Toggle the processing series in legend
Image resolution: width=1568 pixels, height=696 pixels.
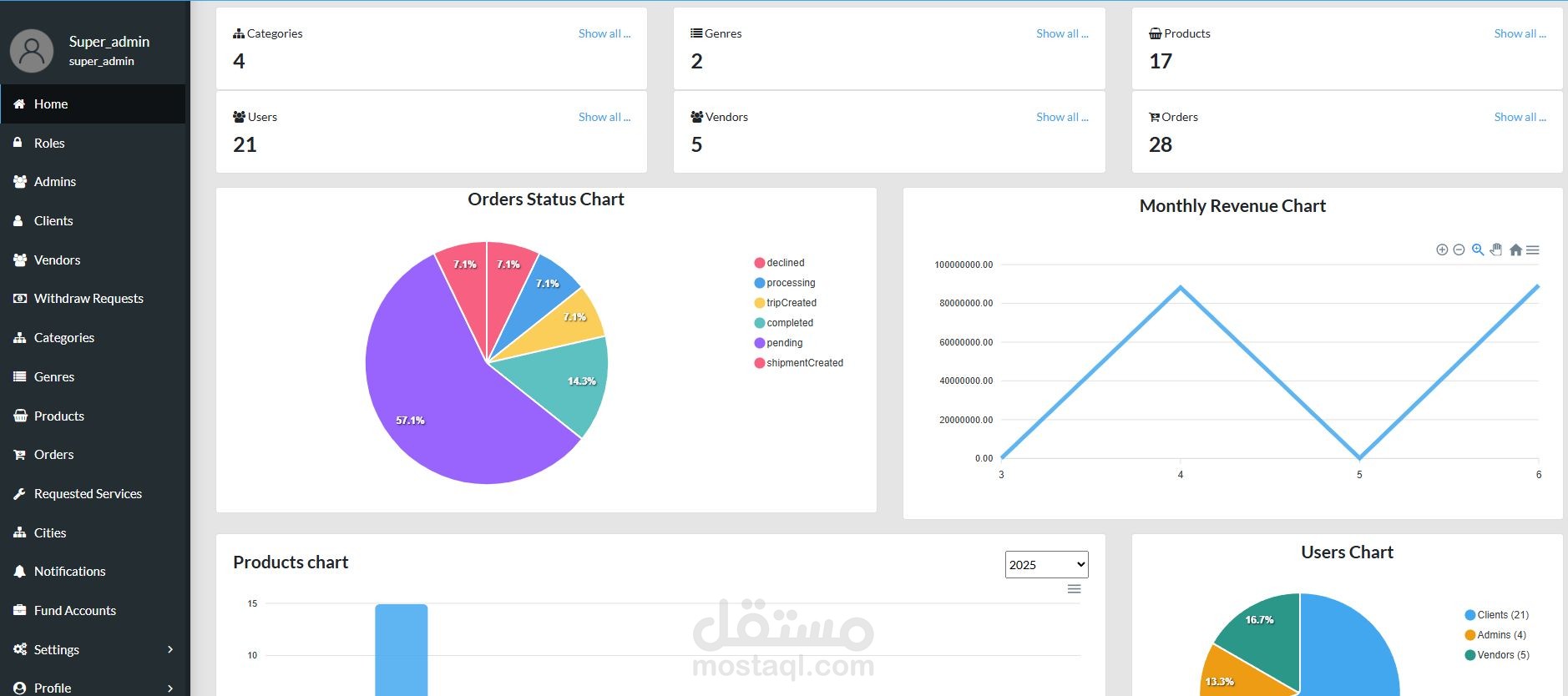point(785,283)
